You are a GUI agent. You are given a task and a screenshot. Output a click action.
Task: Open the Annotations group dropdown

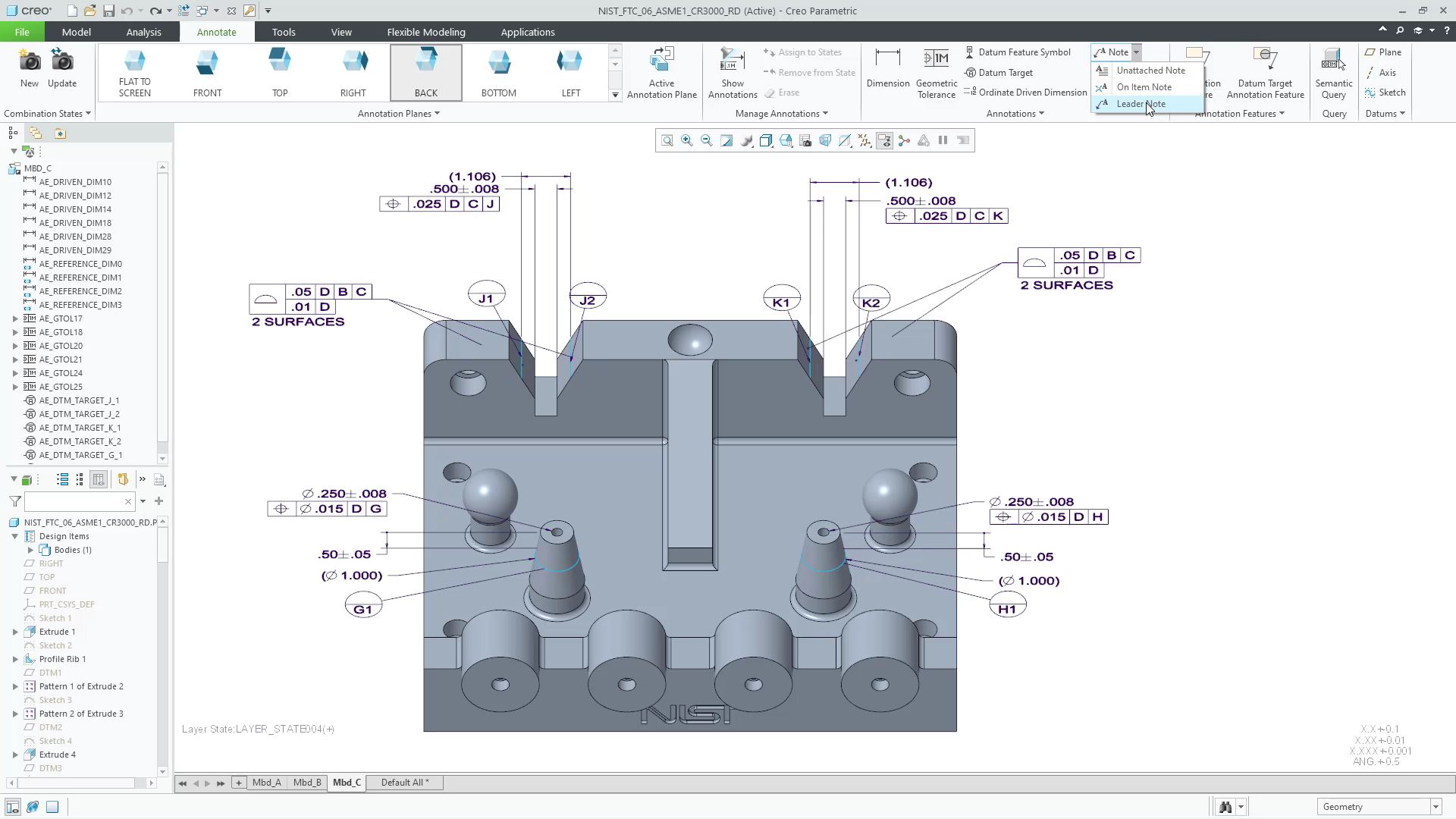coord(1015,114)
